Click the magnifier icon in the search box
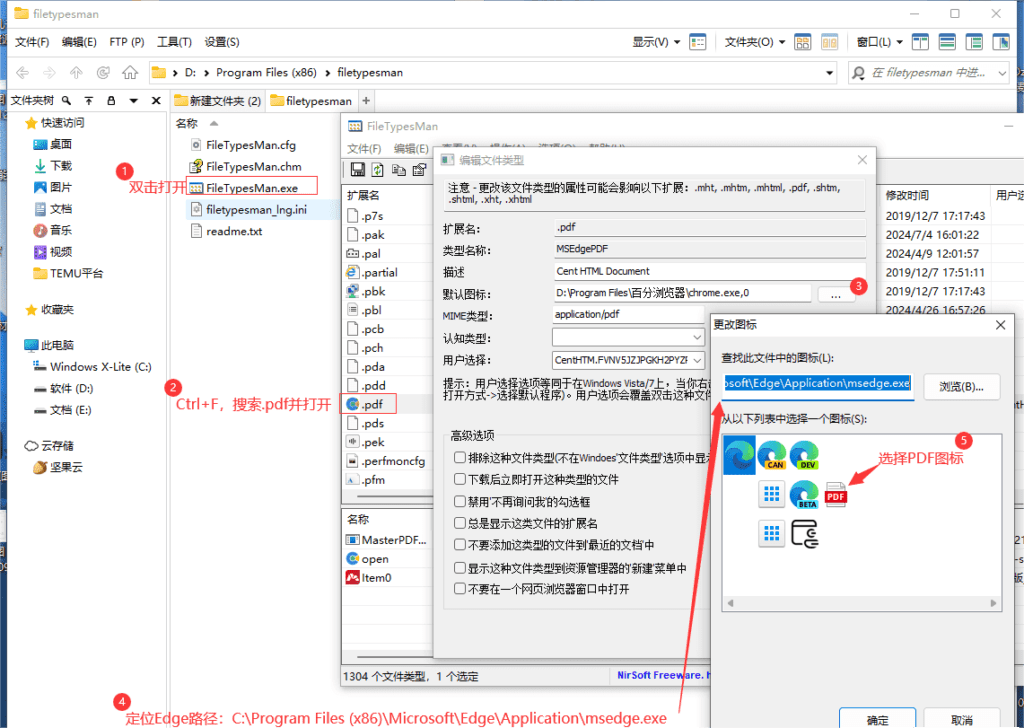Viewport: 1024px width, 728px height. [859, 72]
